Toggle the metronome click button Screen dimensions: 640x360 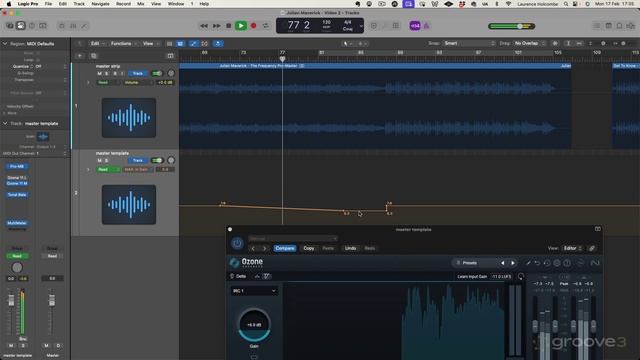pyautogui.click(x=427, y=26)
